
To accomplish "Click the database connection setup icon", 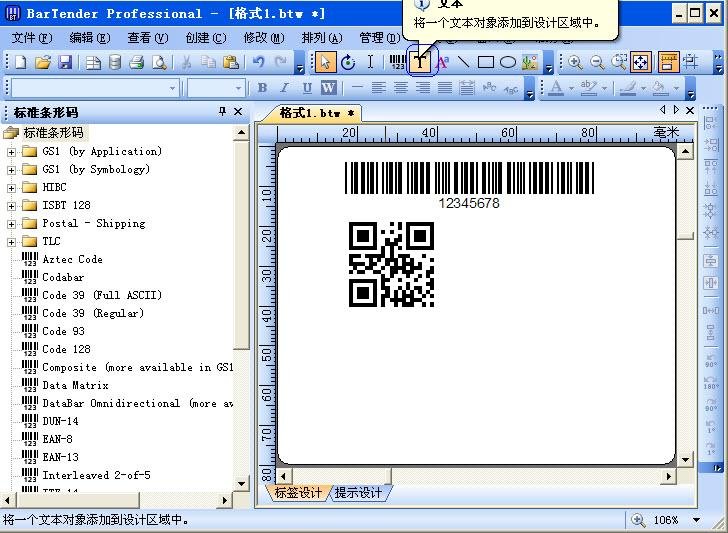I will 115,62.
